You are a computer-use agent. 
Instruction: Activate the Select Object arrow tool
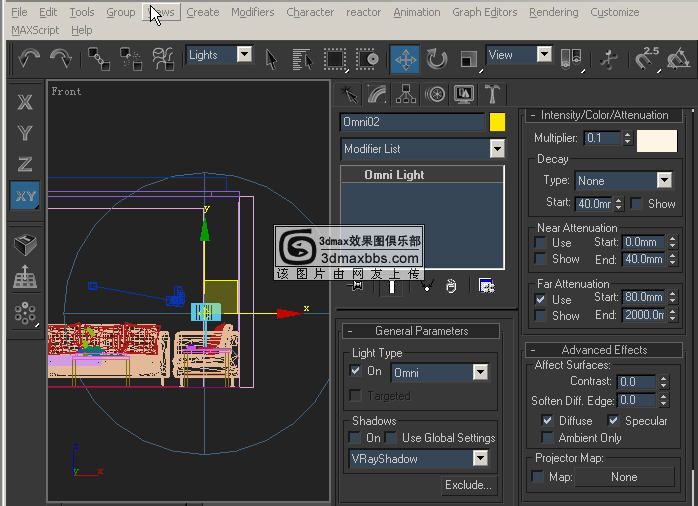(x=271, y=59)
